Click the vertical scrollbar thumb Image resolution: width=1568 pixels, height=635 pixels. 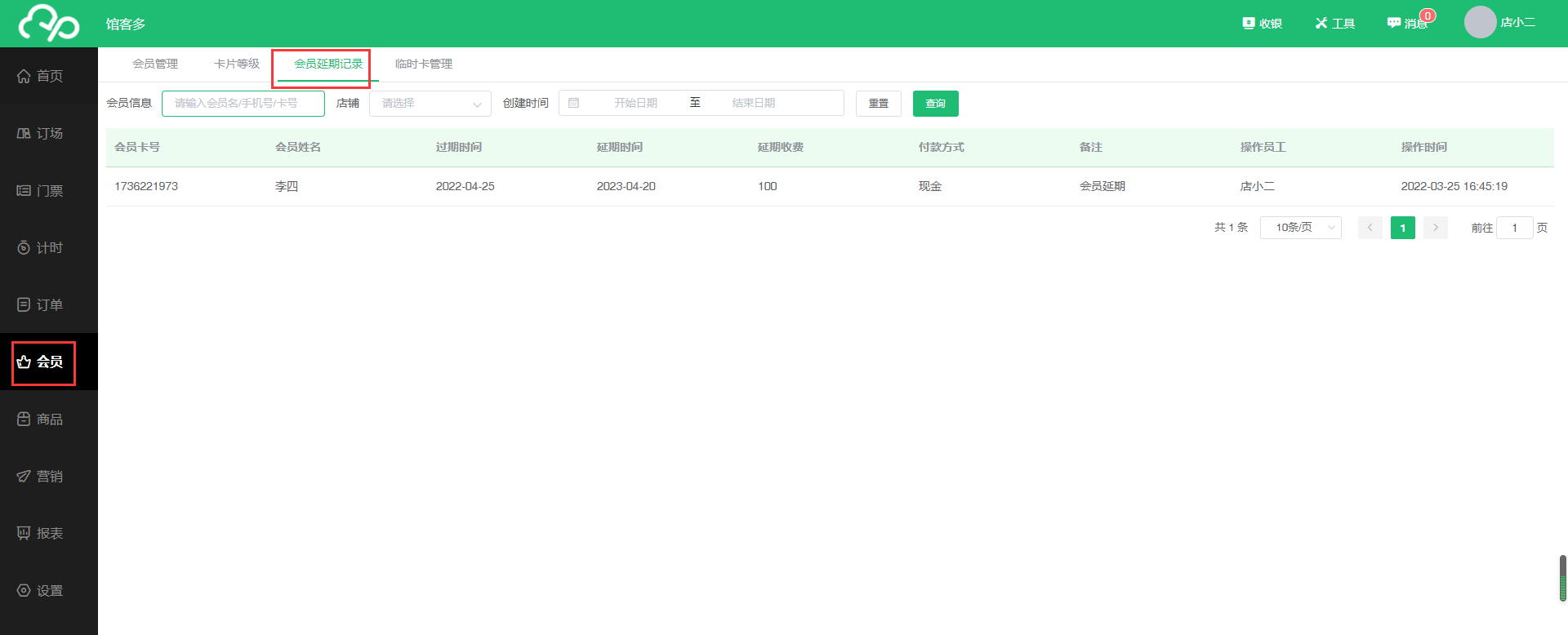[1563, 578]
